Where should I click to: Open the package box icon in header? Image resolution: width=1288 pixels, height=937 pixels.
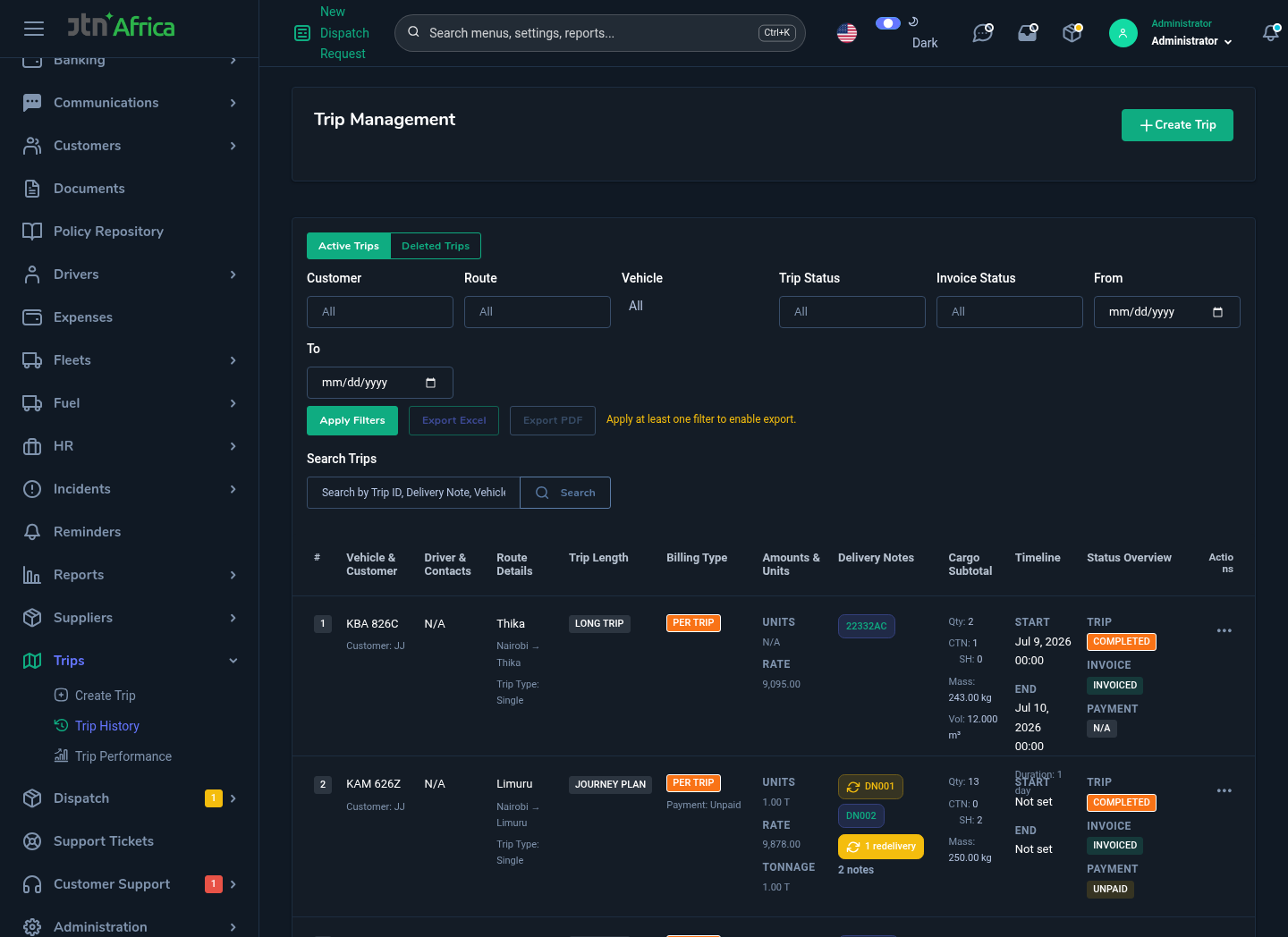[x=1072, y=33]
